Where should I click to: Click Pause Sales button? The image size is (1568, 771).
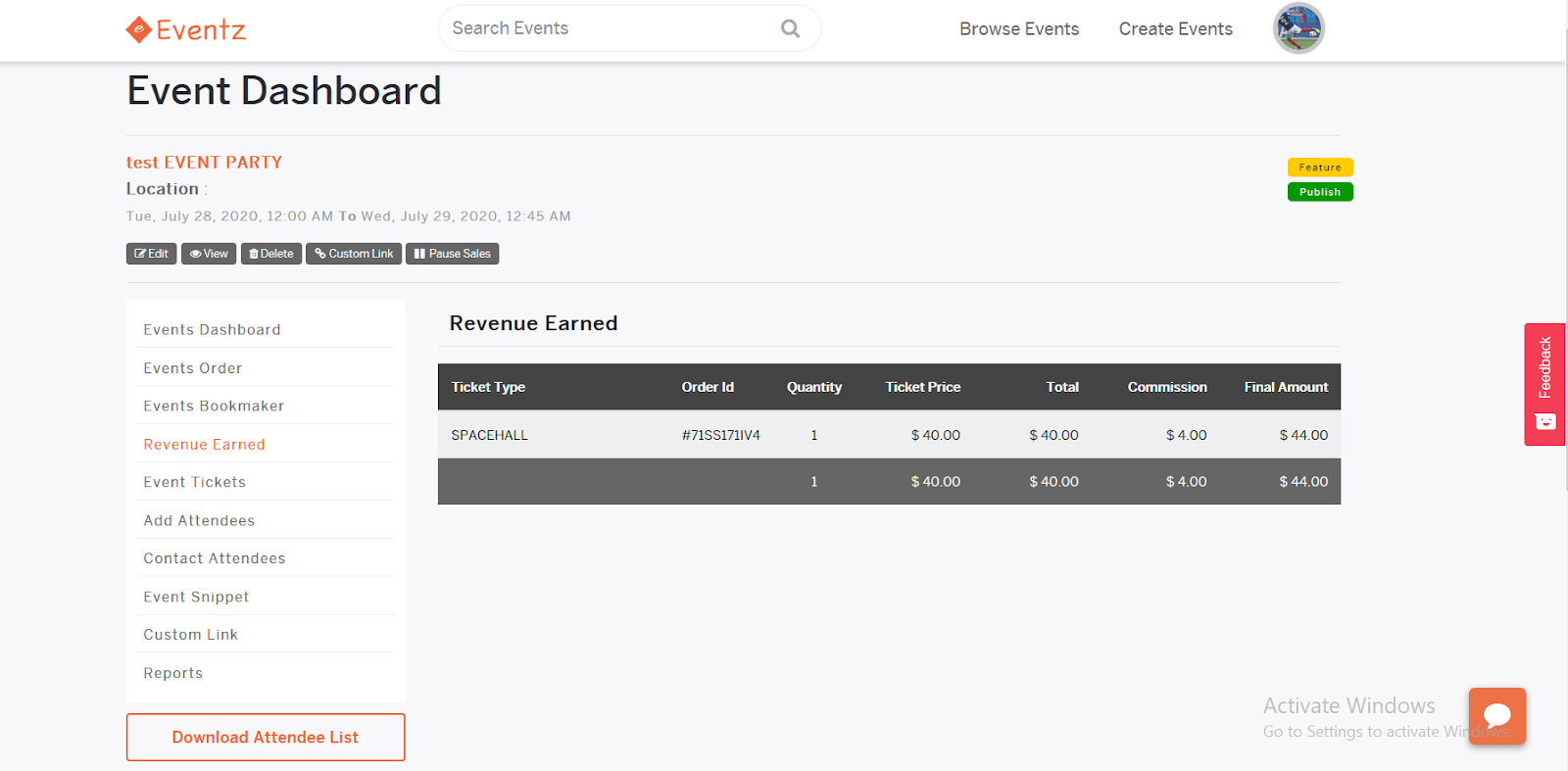[453, 254]
